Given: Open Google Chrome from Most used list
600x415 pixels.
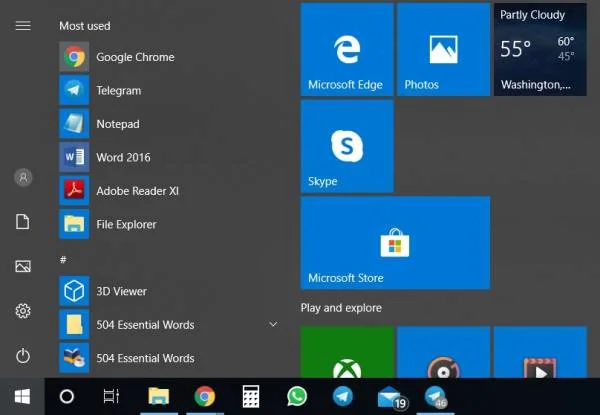Looking at the screenshot, I should coord(168,57).
